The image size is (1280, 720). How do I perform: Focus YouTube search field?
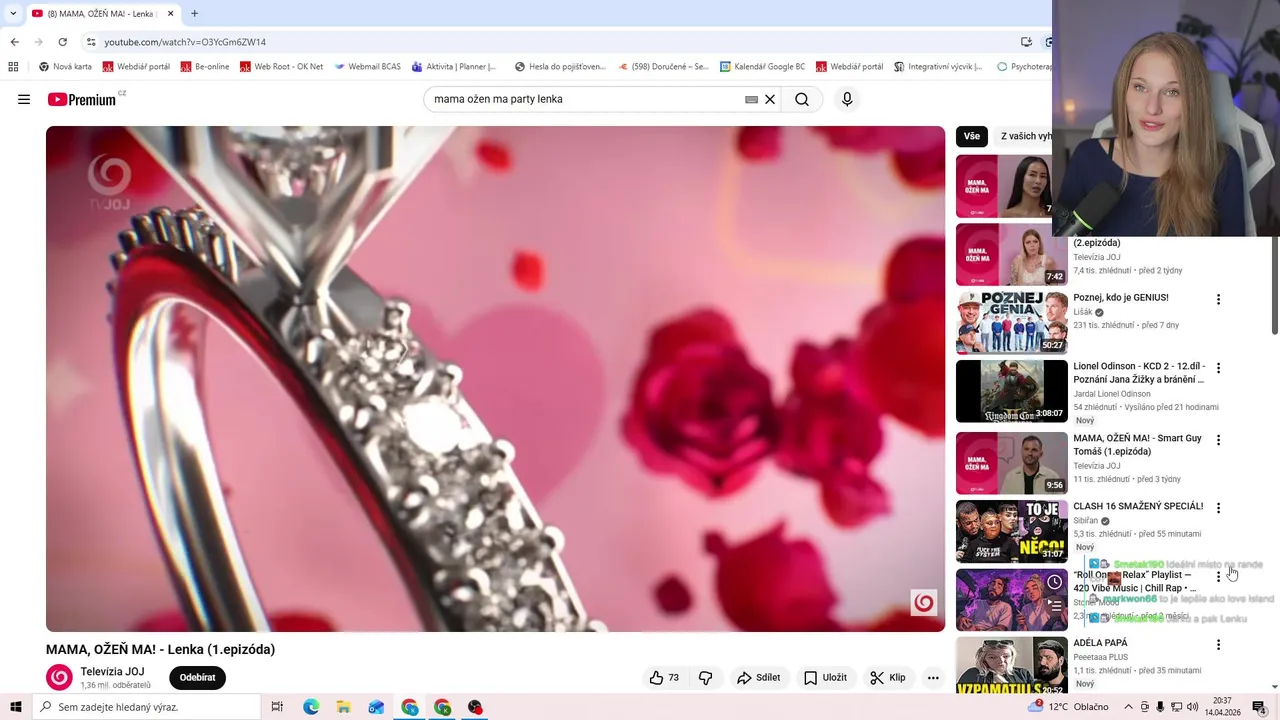coord(585,99)
